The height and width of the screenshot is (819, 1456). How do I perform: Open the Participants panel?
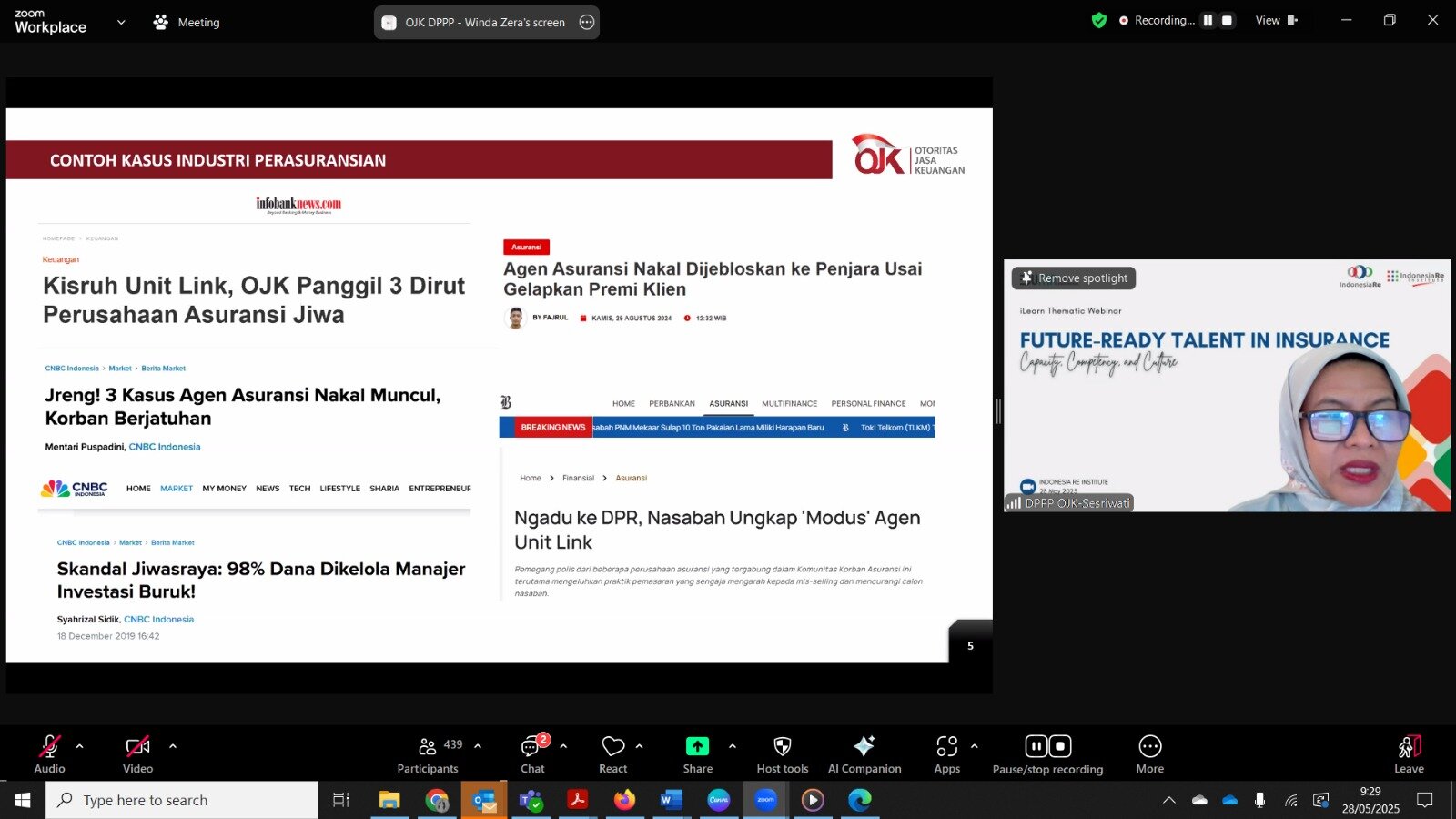[428, 754]
